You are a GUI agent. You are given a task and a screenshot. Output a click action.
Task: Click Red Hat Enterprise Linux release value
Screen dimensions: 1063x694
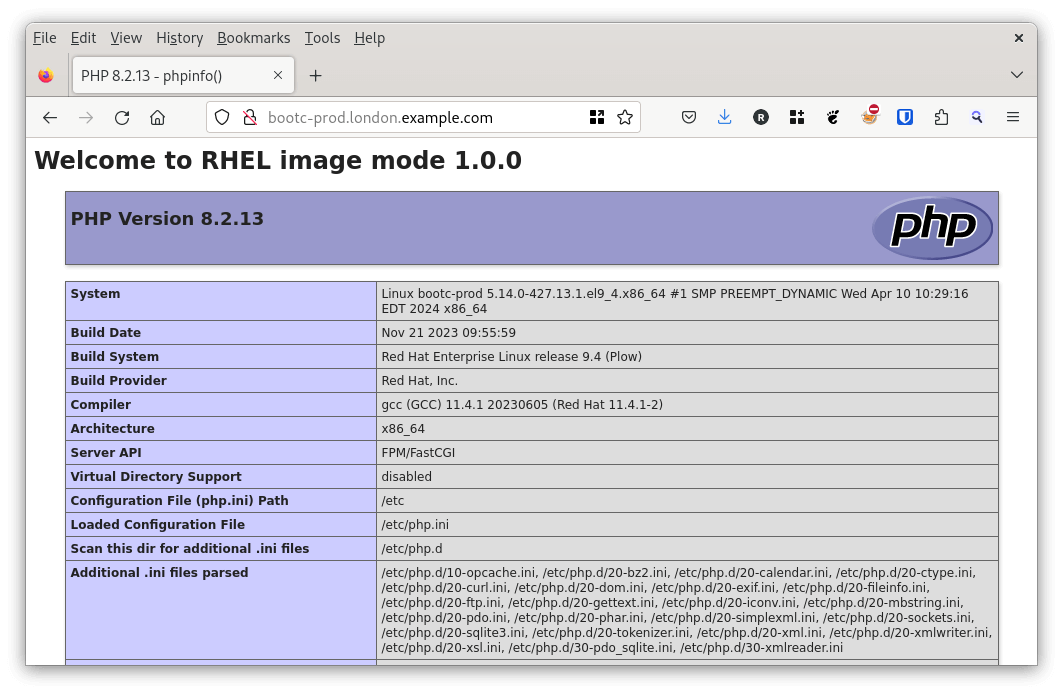tap(511, 356)
